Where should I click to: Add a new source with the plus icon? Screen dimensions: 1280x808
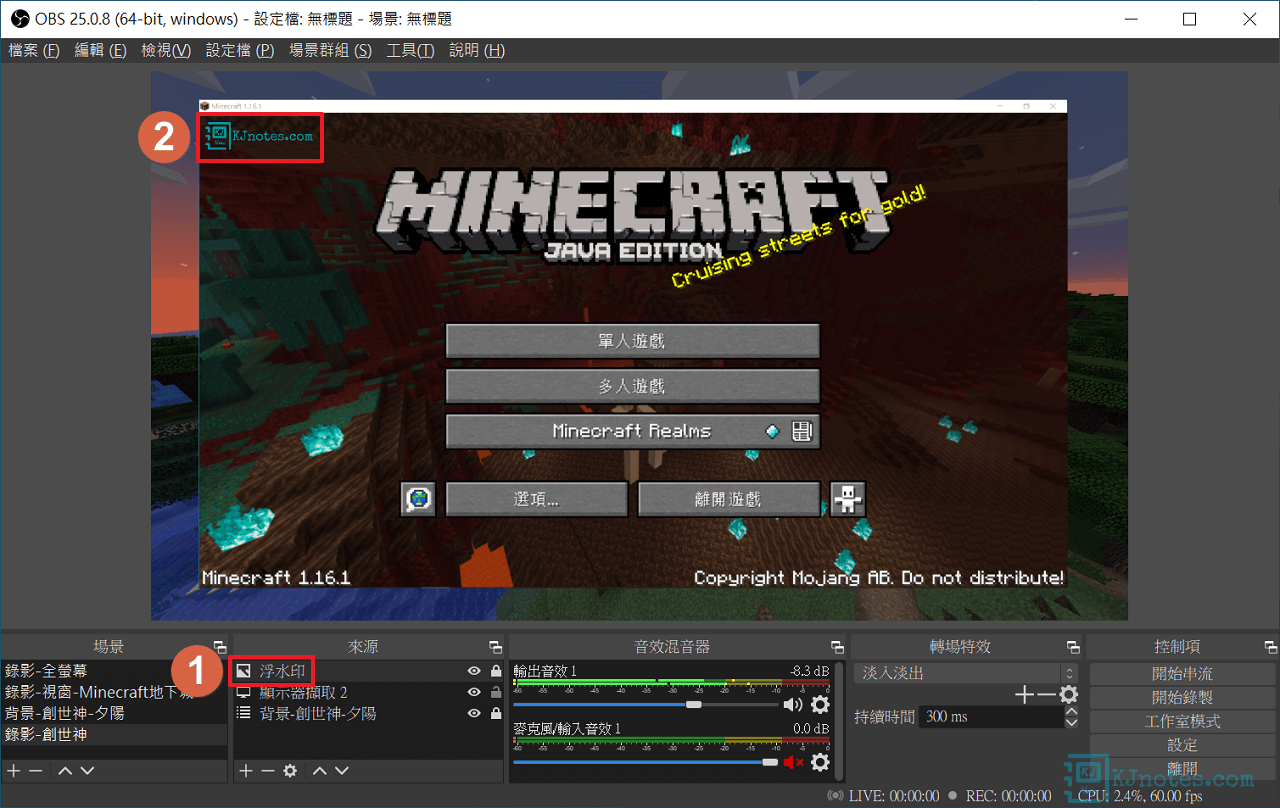246,771
